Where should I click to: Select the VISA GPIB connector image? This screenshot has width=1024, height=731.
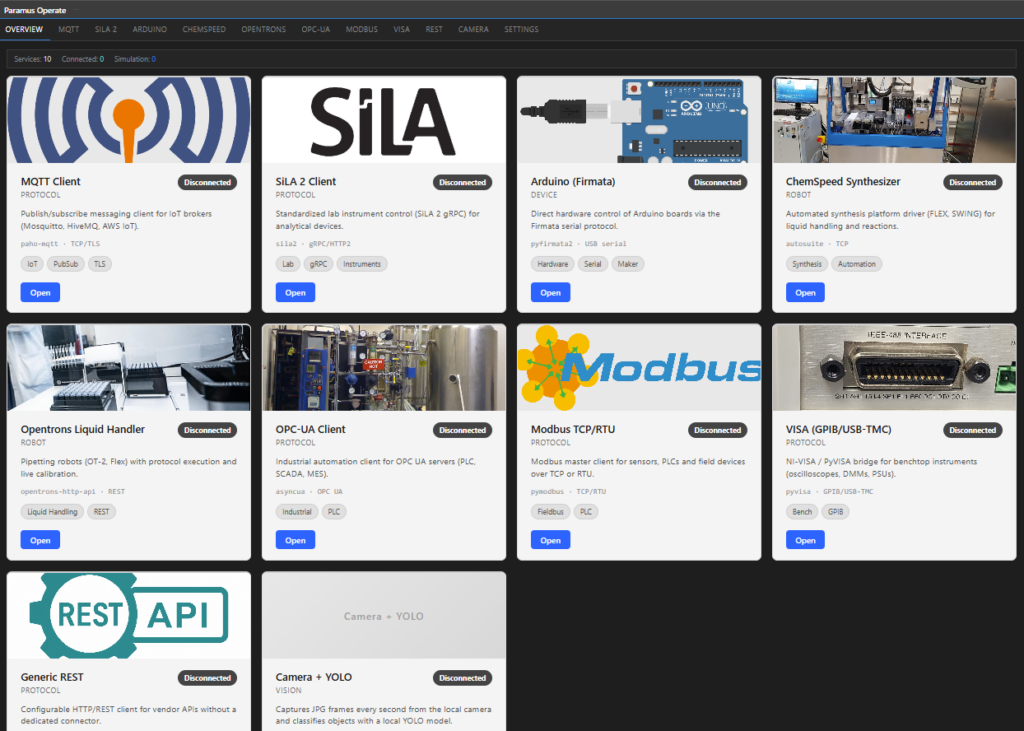tap(894, 367)
